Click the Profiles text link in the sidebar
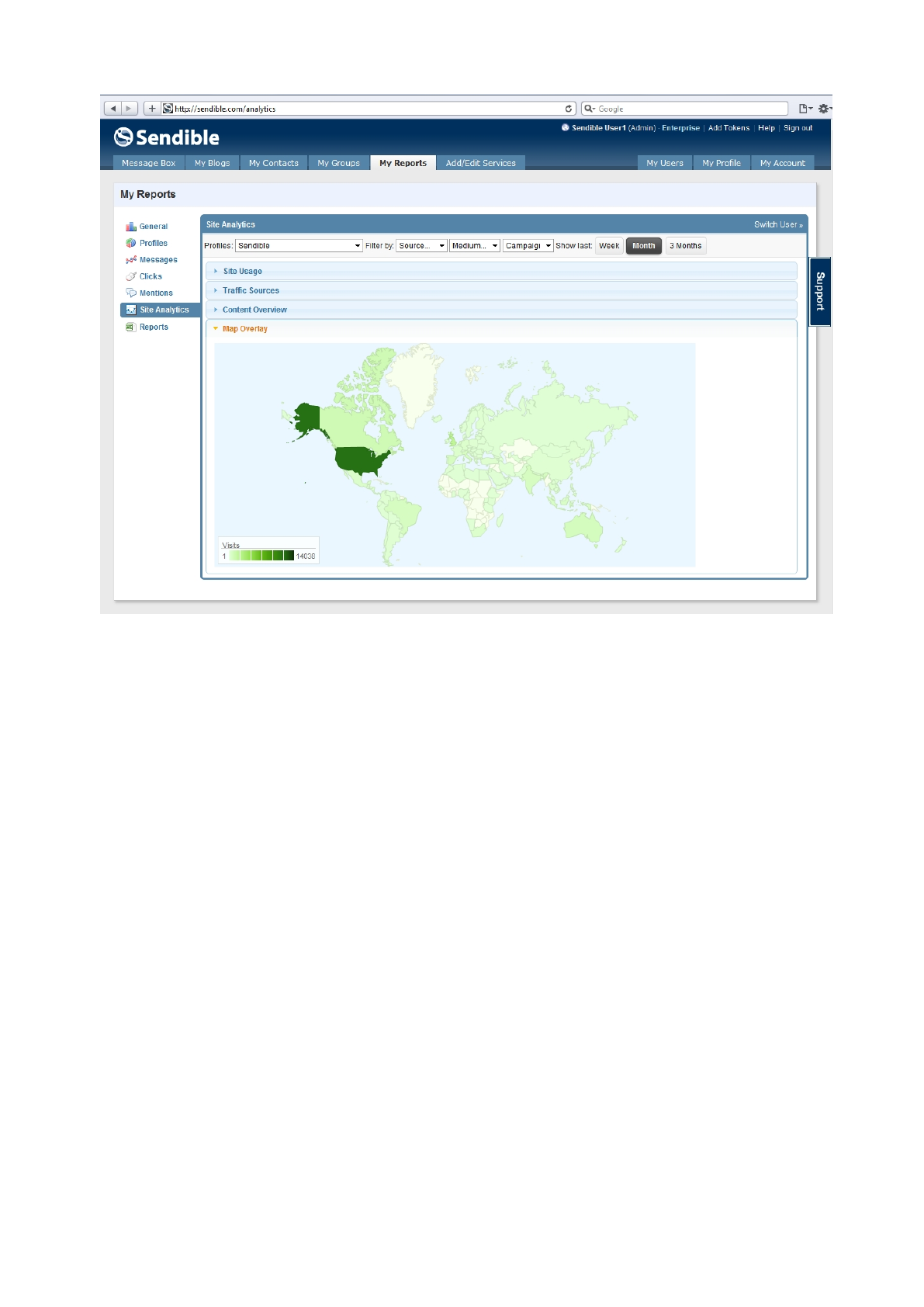This screenshot has width=924, height=1307. [154, 243]
